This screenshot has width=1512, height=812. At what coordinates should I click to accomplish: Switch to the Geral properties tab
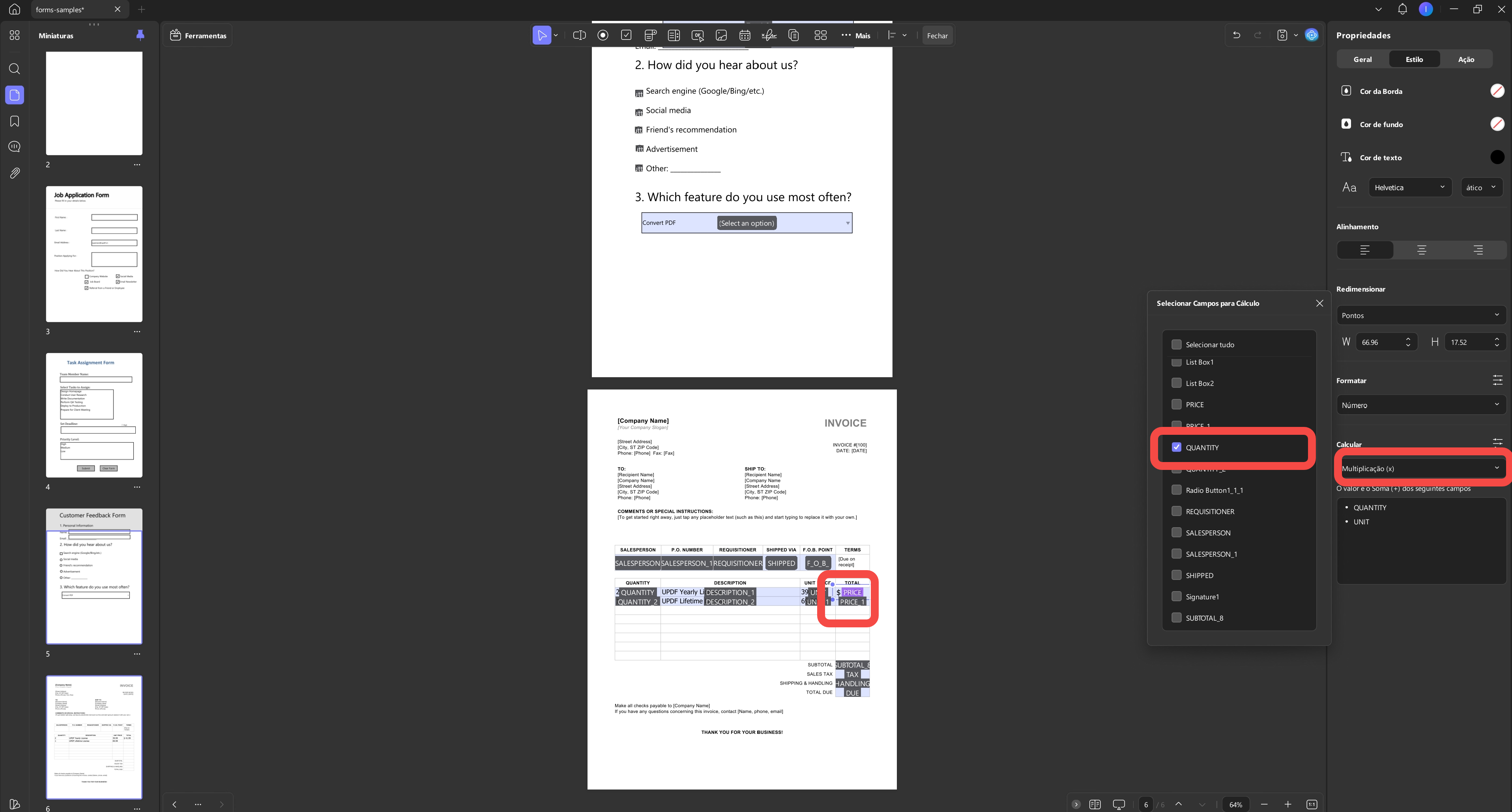[1362, 59]
